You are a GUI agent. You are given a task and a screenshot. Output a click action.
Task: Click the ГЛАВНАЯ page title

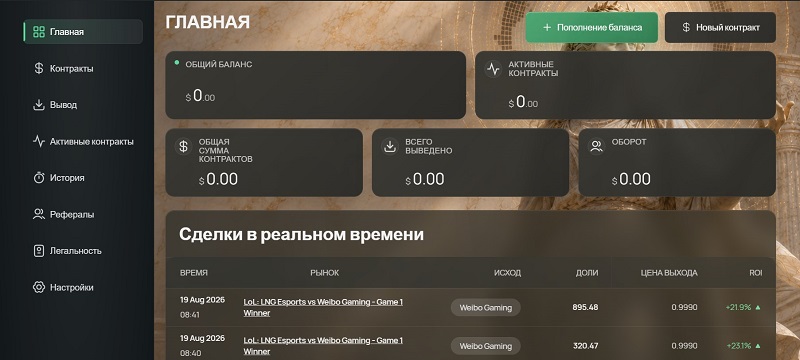coord(208,22)
